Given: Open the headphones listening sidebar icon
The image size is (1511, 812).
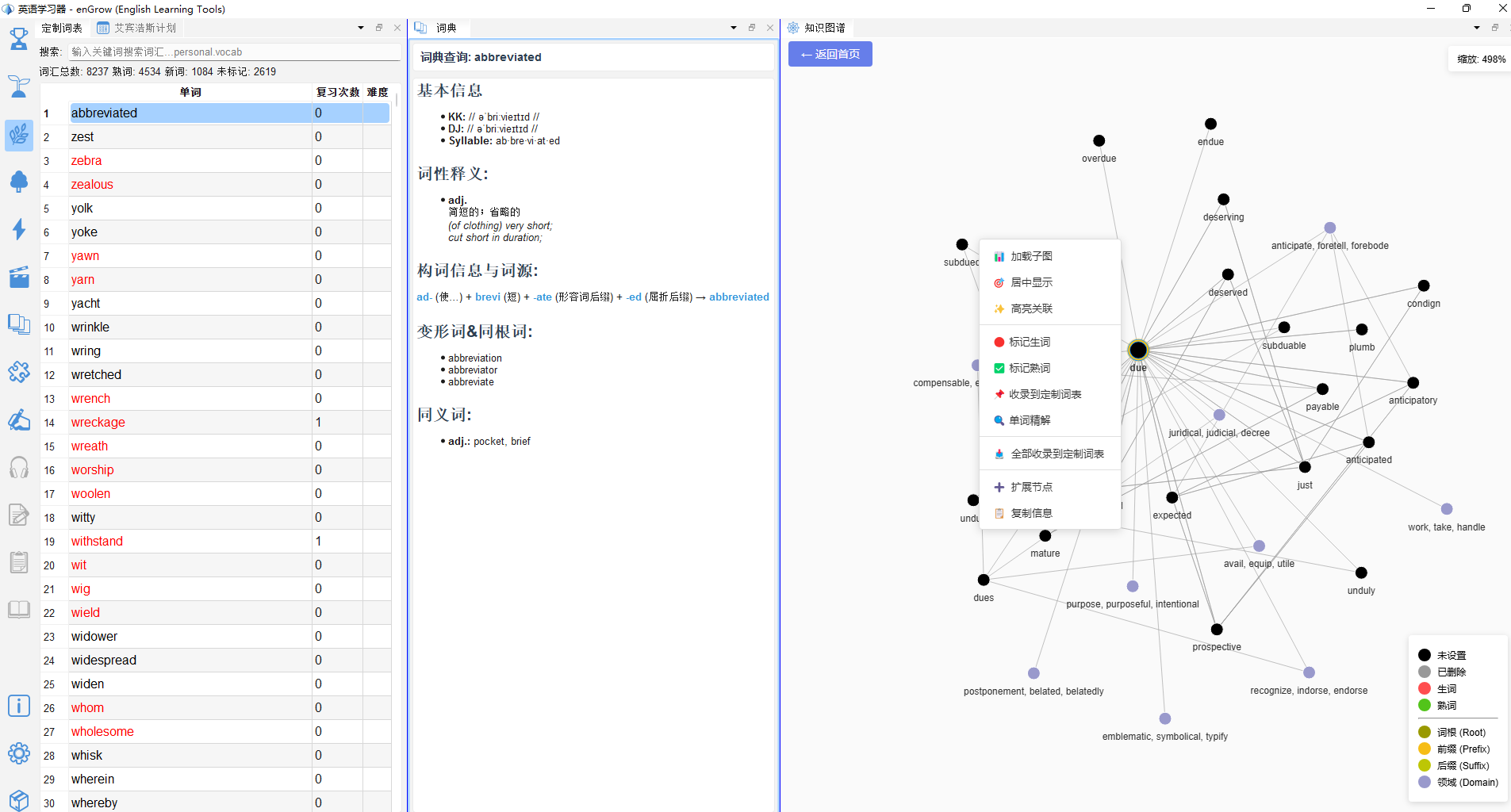Looking at the screenshot, I should coord(19,467).
